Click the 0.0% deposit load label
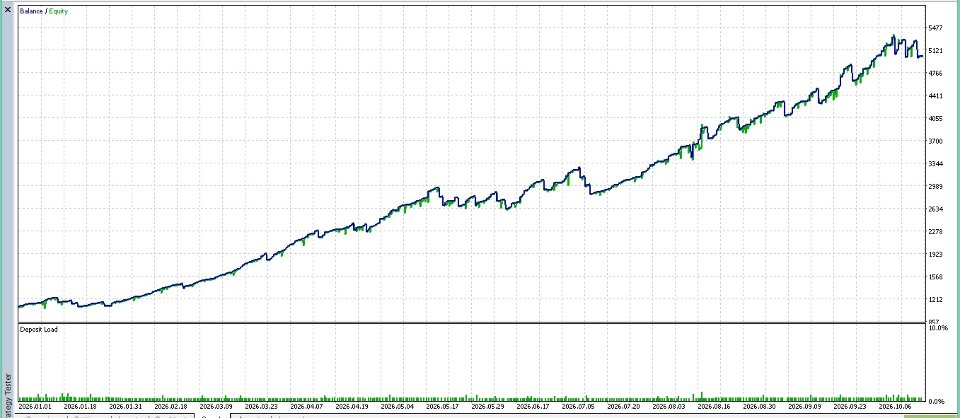The image size is (960, 418). 937,401
